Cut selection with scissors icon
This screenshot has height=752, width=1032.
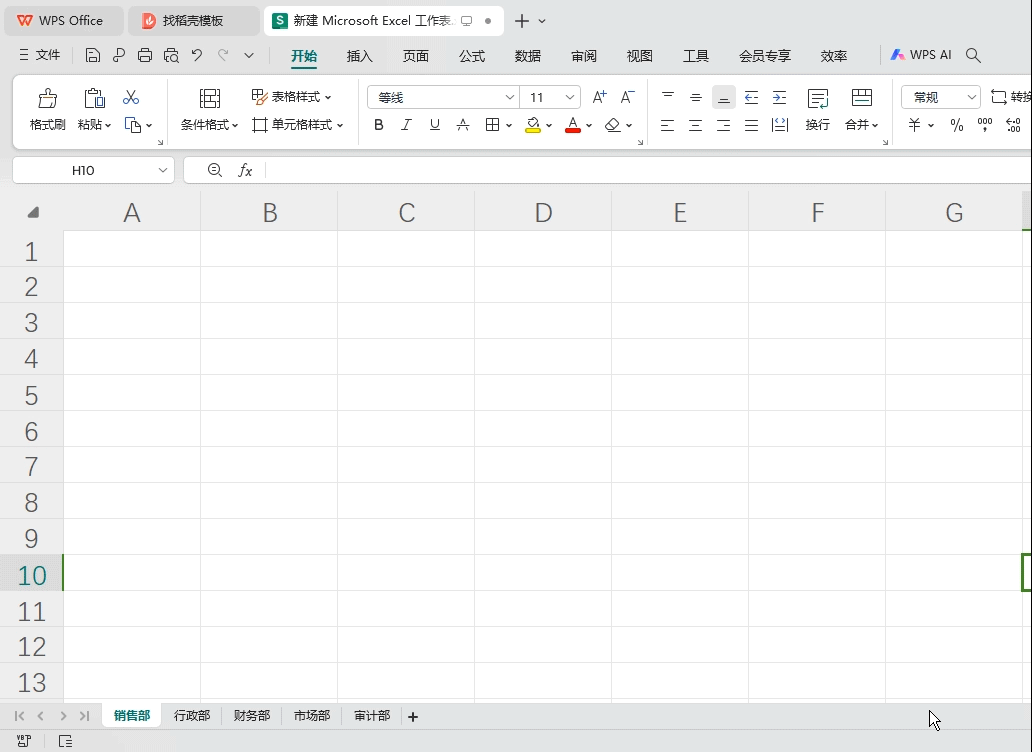pos(131,98)
